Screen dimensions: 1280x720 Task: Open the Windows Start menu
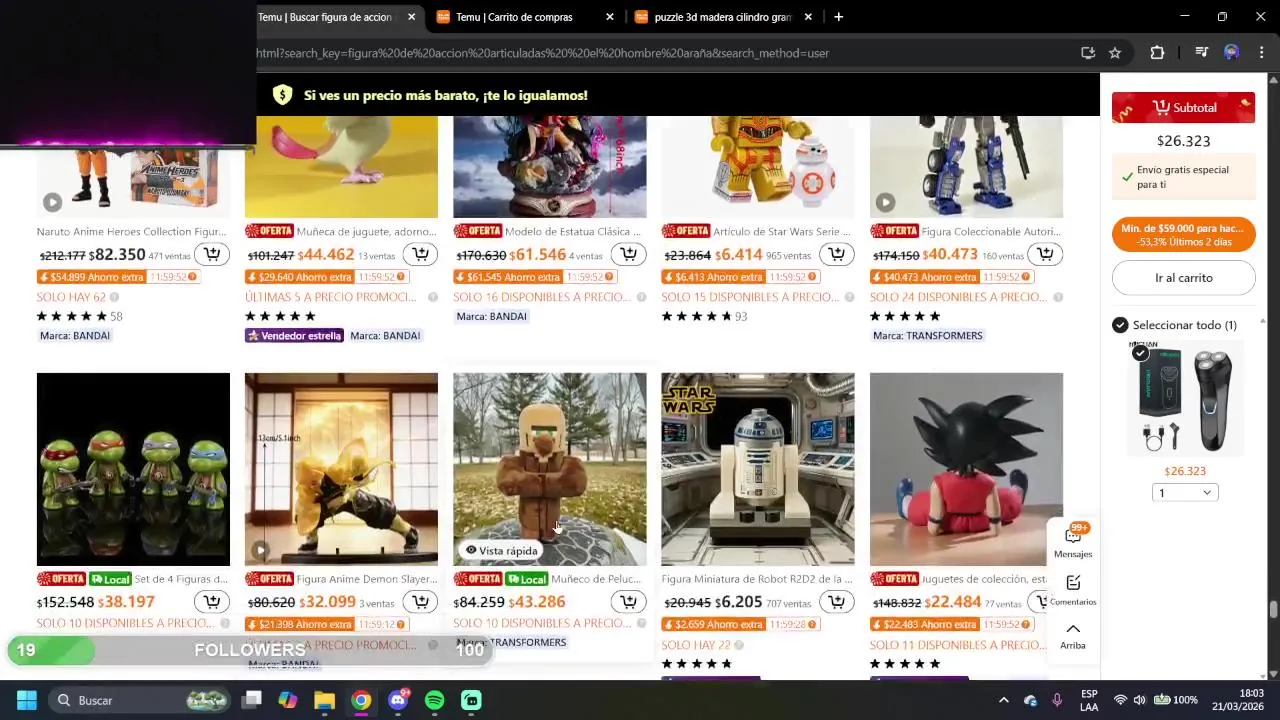point(26,700)
